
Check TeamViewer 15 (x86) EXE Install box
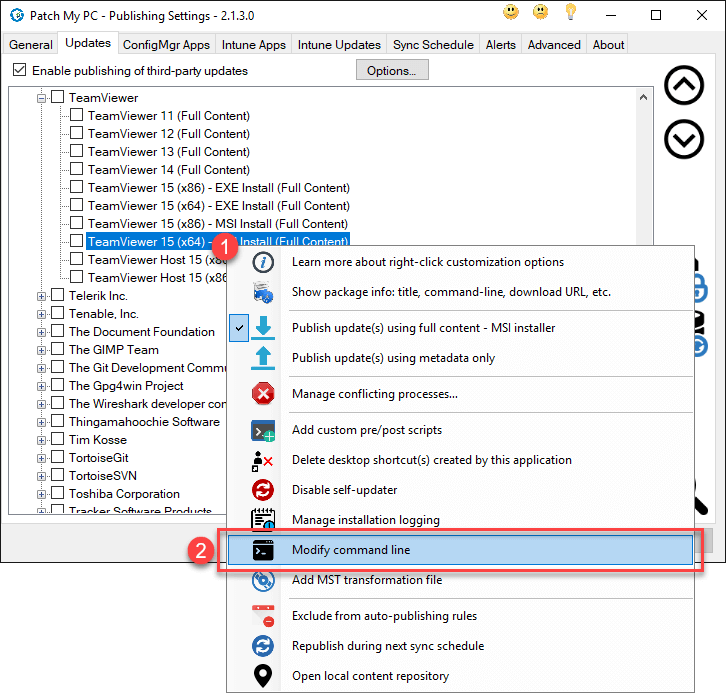[x=76, y=187]
